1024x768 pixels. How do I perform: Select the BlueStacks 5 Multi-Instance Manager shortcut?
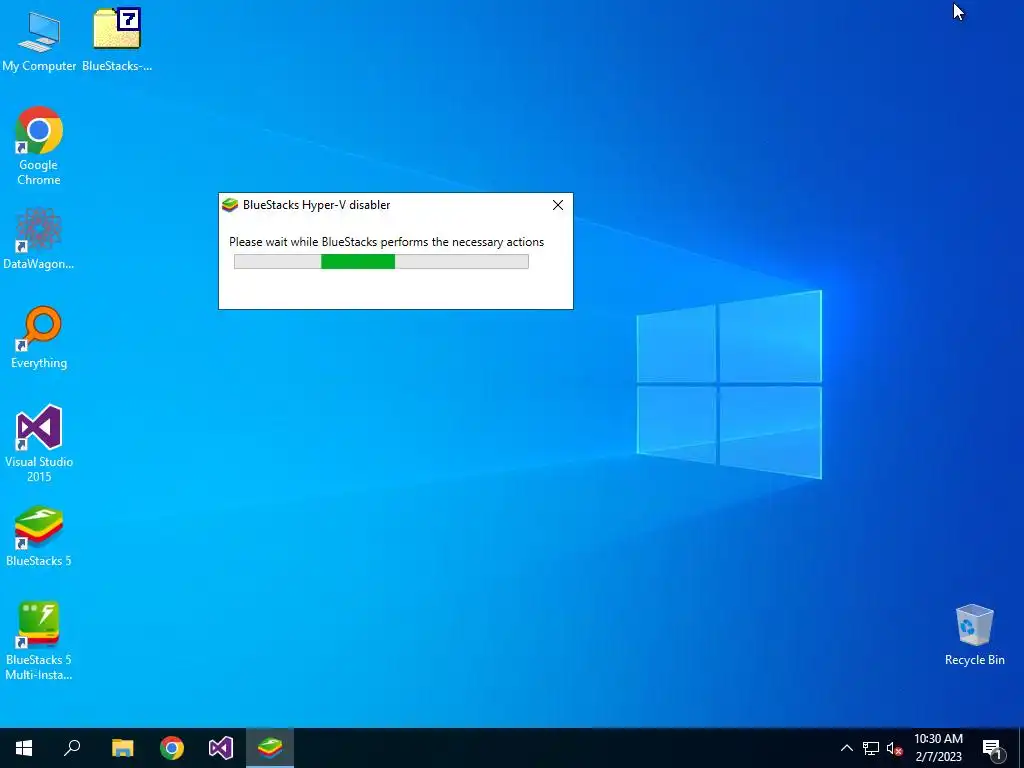tap(39, 641)
